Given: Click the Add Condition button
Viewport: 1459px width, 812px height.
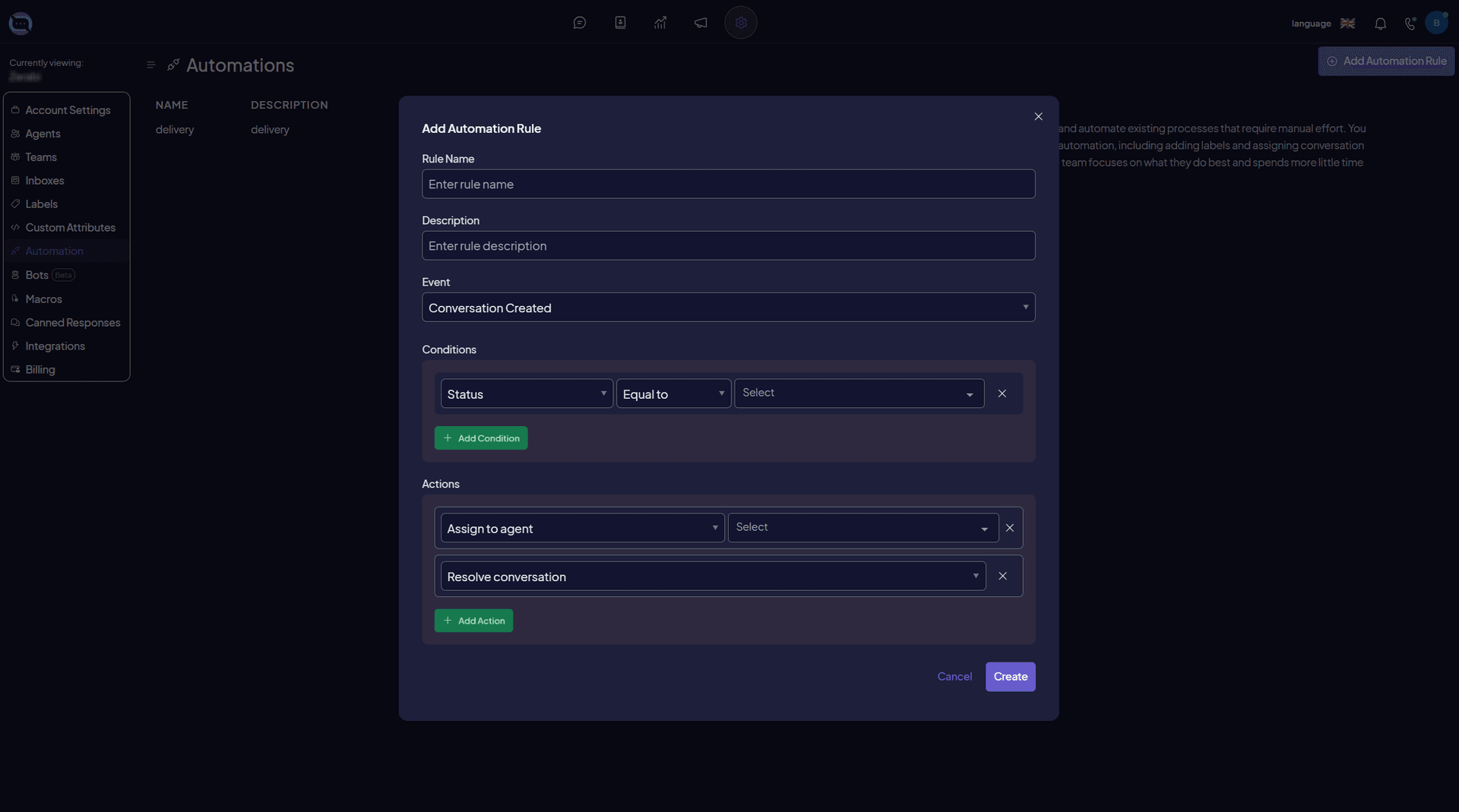Looking at the screenshot, I should point(480,438).
